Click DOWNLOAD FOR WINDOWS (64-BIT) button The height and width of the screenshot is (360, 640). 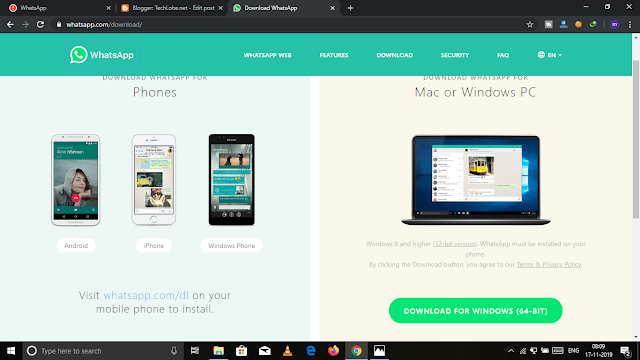[476, 311]
